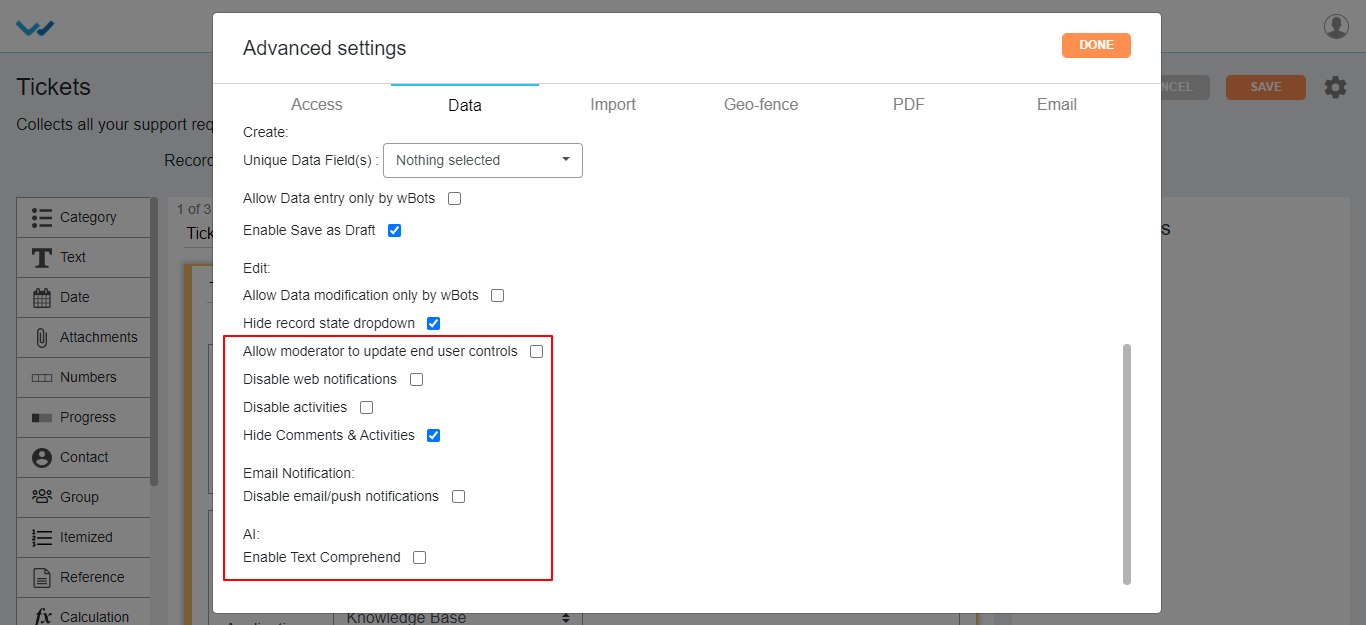Click the Advanced settings heading
This screenshot has width=1366, height=625.
[325, 48]
